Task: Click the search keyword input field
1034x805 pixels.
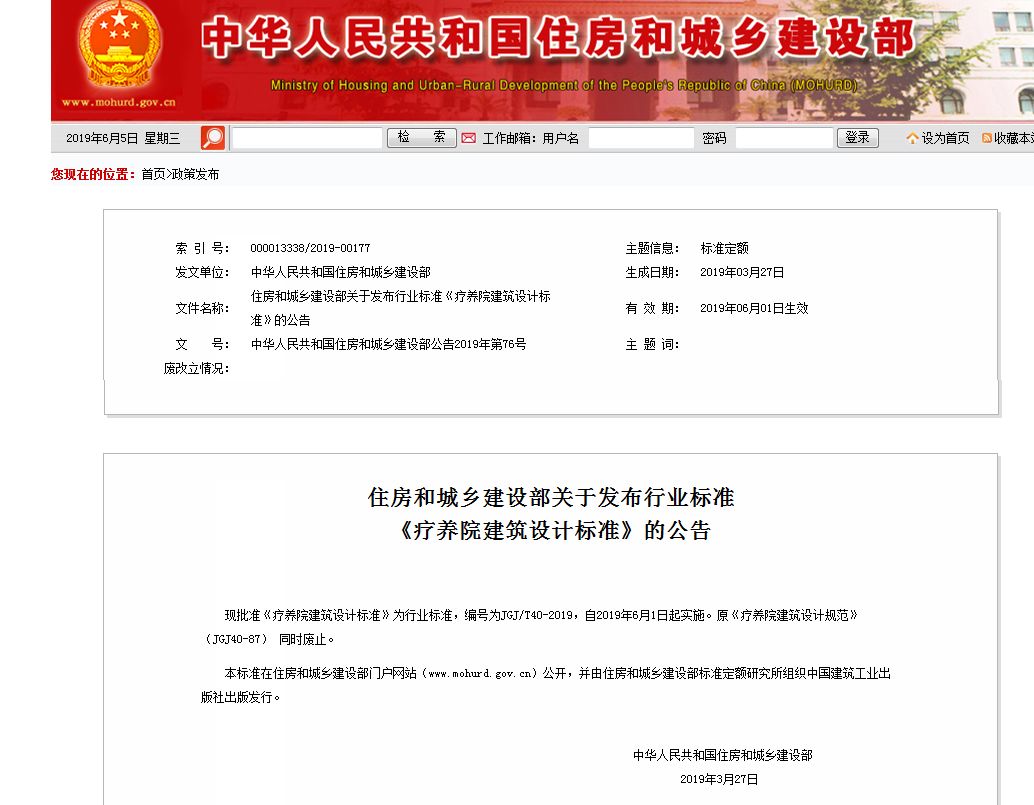Action: 307,138
